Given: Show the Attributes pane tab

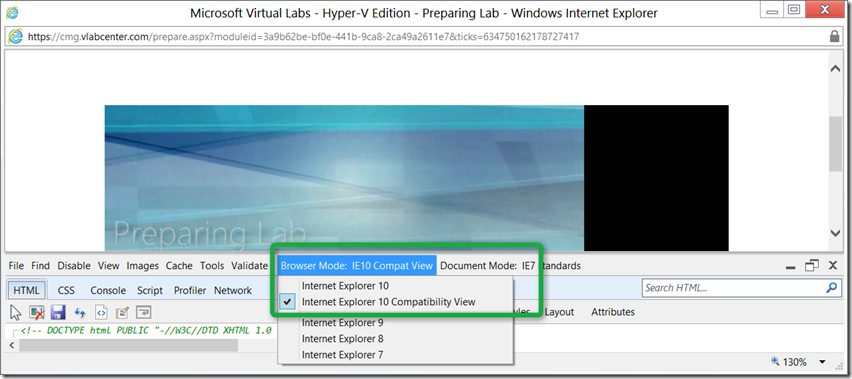Looking at the screenshot, I should [x=613, y=312].
